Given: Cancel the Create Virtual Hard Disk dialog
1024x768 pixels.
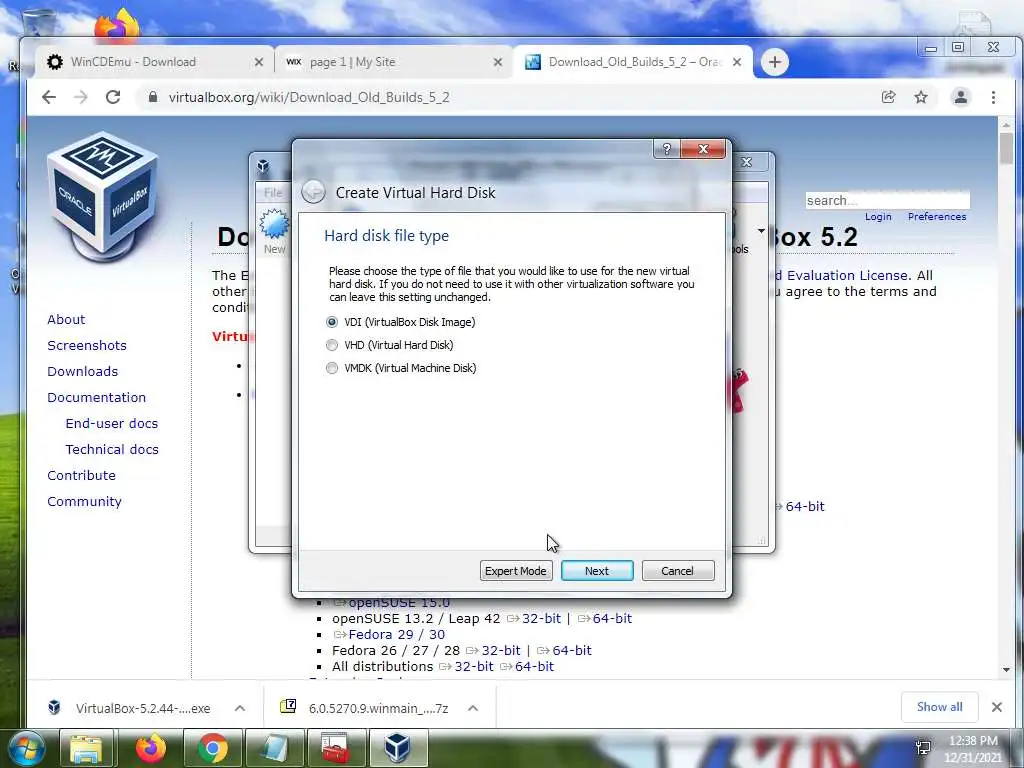Looking at the screenshot, I should [x=678, y=571].
